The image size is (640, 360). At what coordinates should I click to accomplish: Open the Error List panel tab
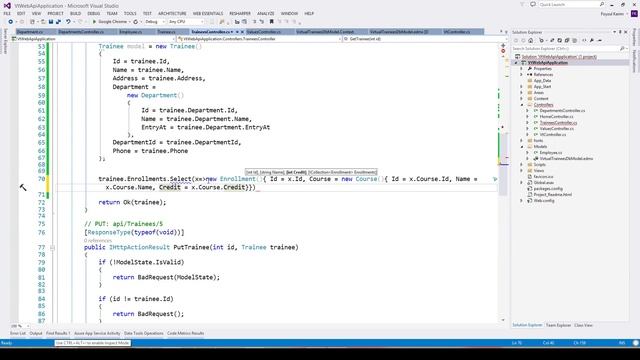pos(18,333)
